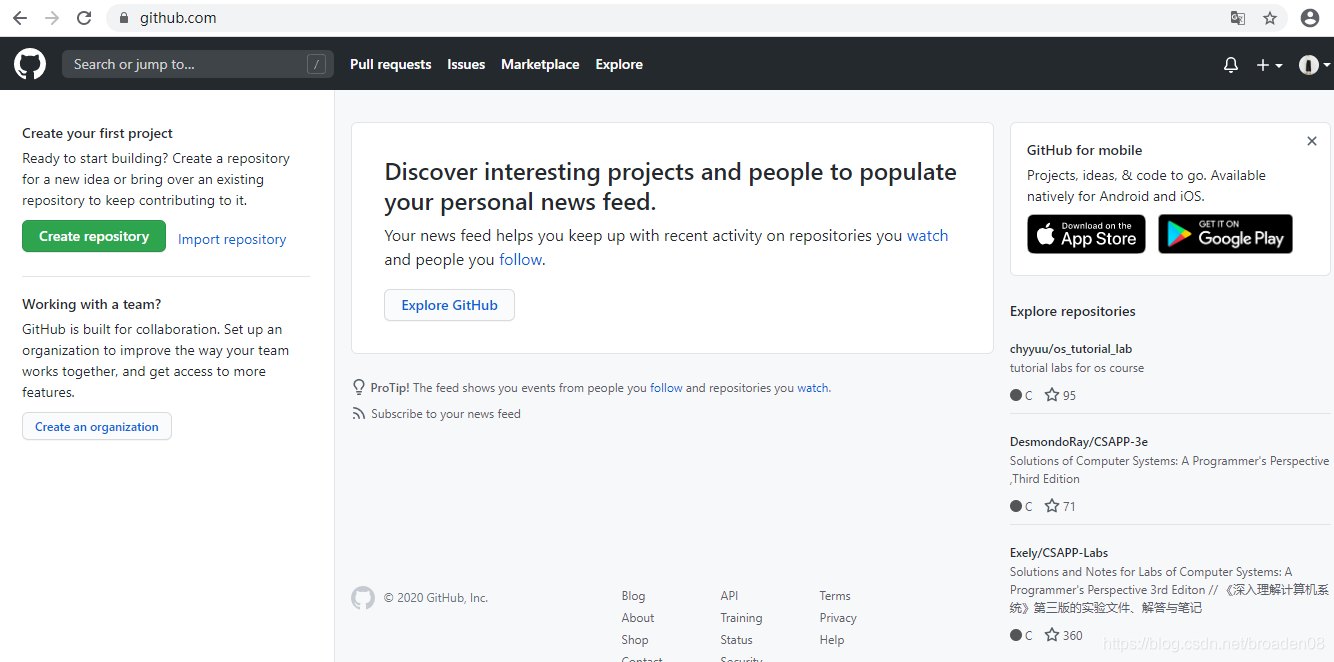Click the Create repository button

[x=94, y=236]
